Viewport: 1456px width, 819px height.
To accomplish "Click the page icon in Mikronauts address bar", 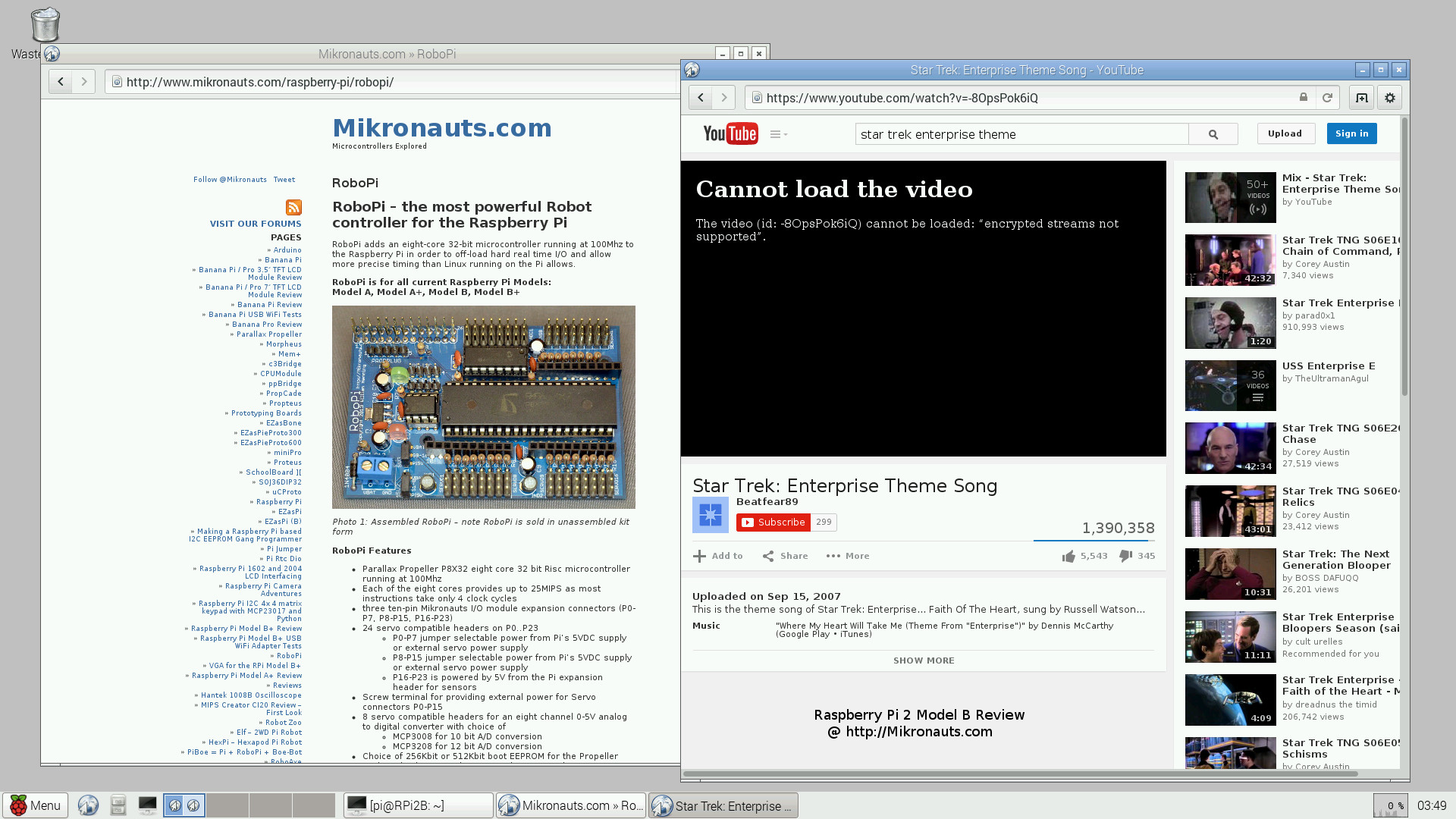I will 117,82.
